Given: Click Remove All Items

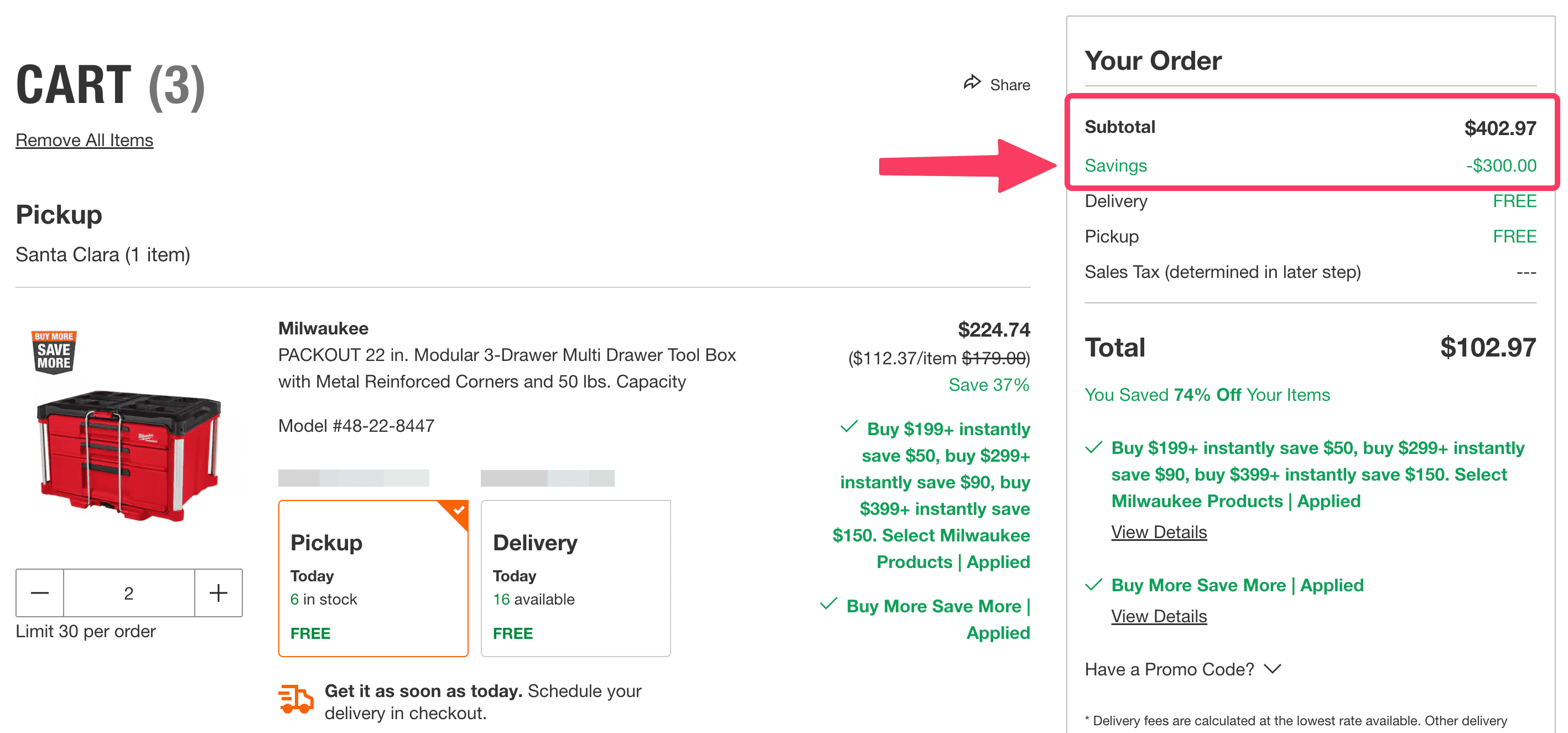Looking at the screenshot, I should 84,140.
